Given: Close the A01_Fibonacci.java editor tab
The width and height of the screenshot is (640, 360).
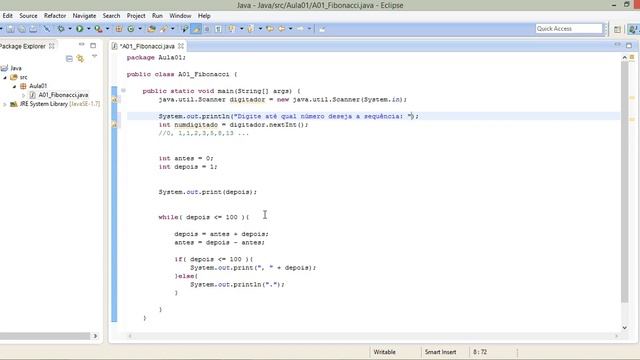Looking at the screenshot, I should (181, 46).
